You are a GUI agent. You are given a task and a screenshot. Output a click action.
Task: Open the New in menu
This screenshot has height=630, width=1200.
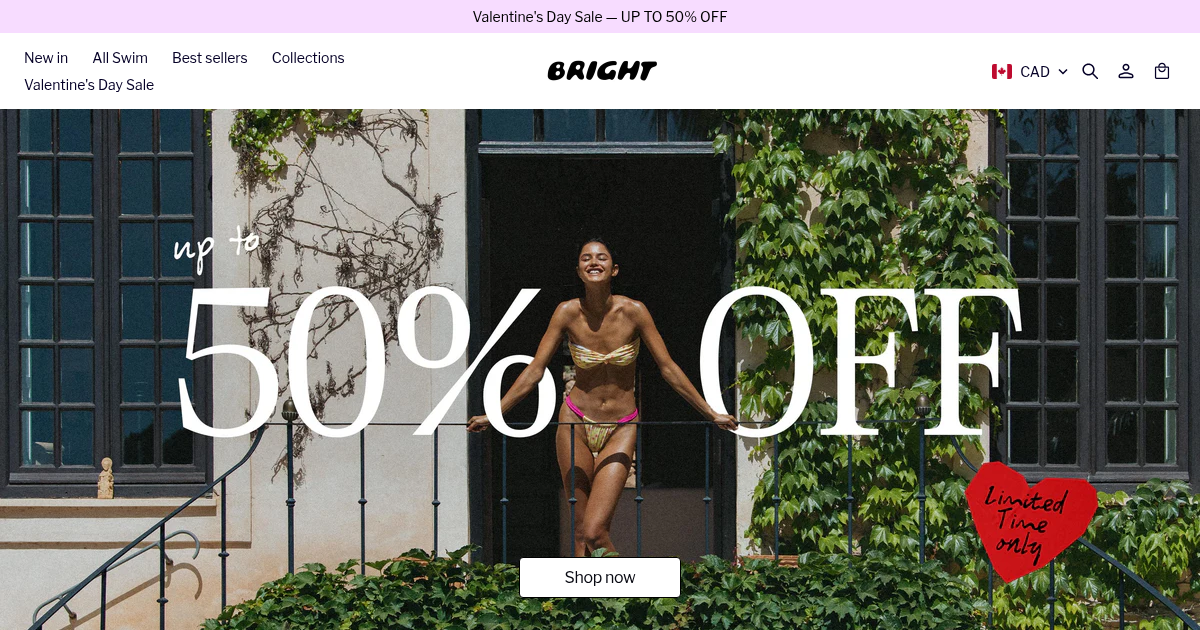[46, 58]
